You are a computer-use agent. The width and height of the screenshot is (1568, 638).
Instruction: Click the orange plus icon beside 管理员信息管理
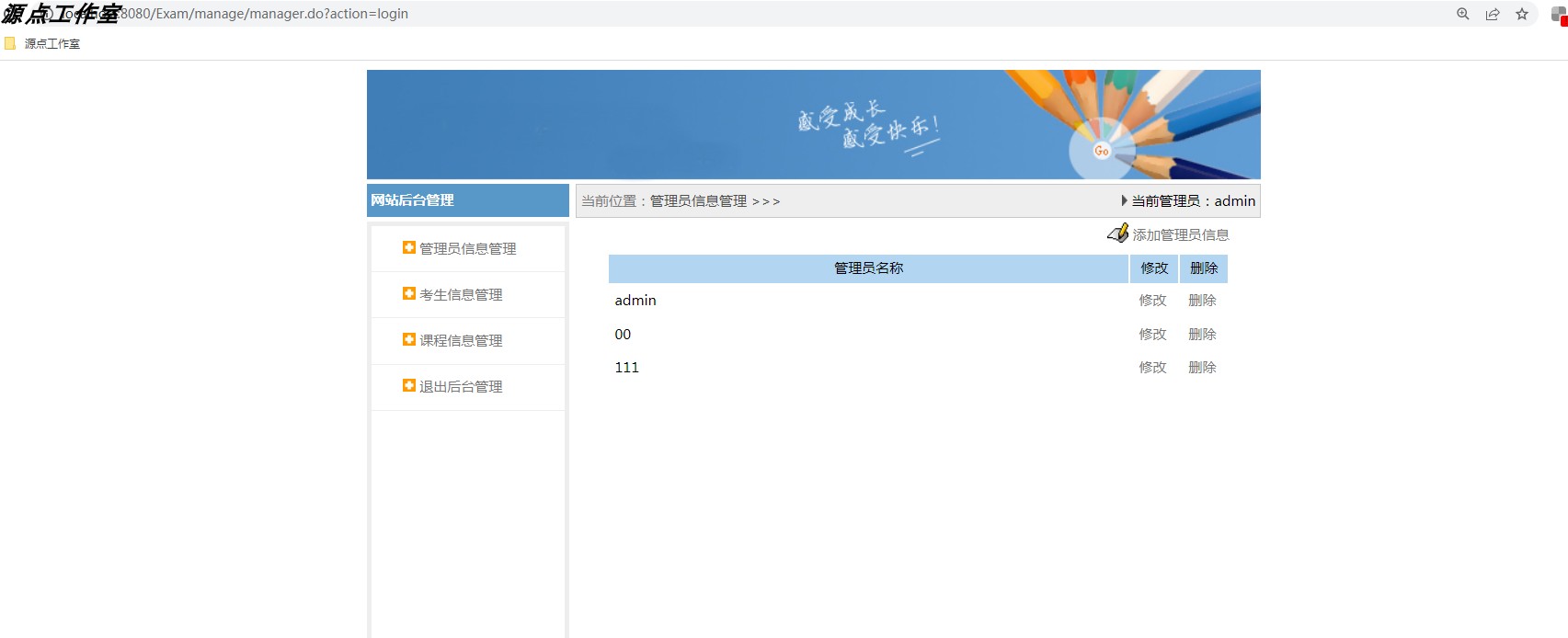(409, 247)
